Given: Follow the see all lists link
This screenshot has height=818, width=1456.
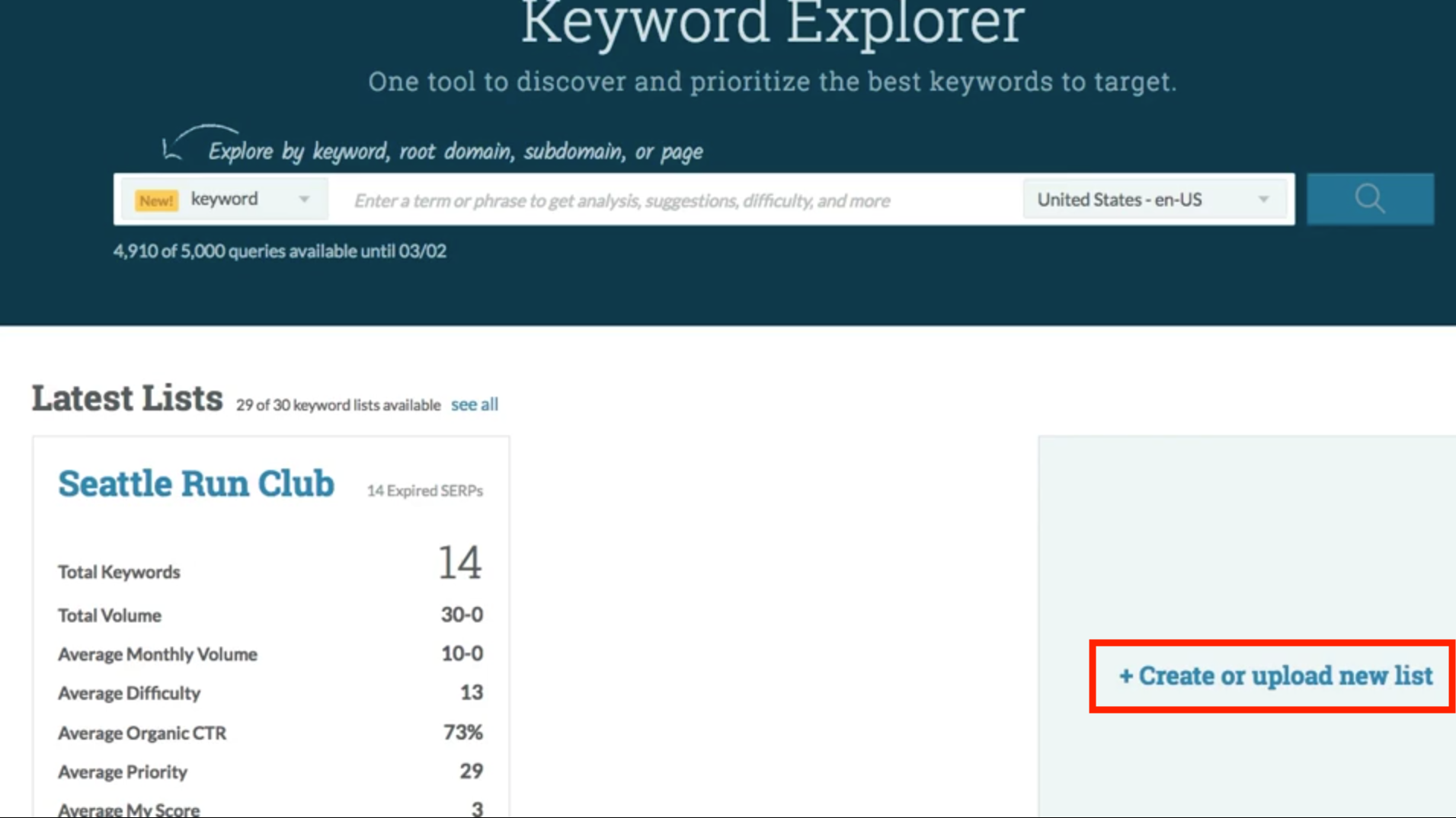Looking at the screenshot, I should point(474,404).
